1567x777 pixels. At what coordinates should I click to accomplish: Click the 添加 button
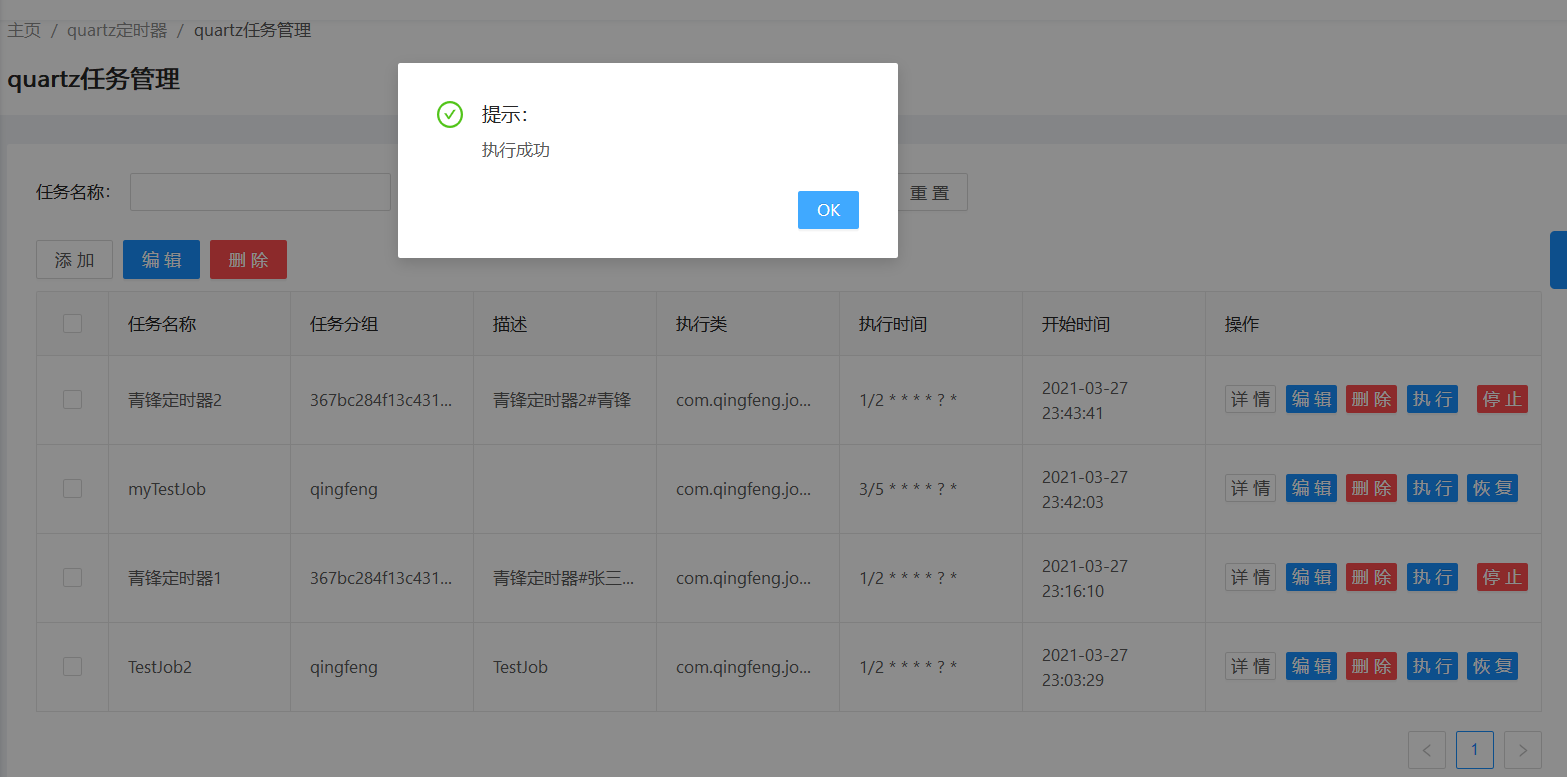[x=74, y=260]
